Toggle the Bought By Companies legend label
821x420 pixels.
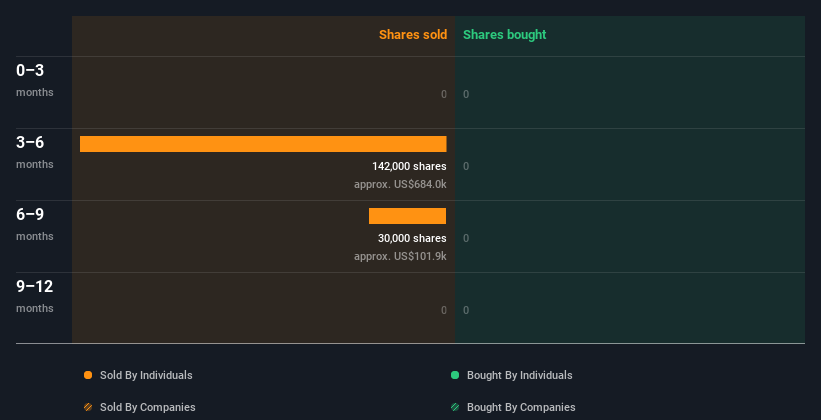click(x=521, y=407)
